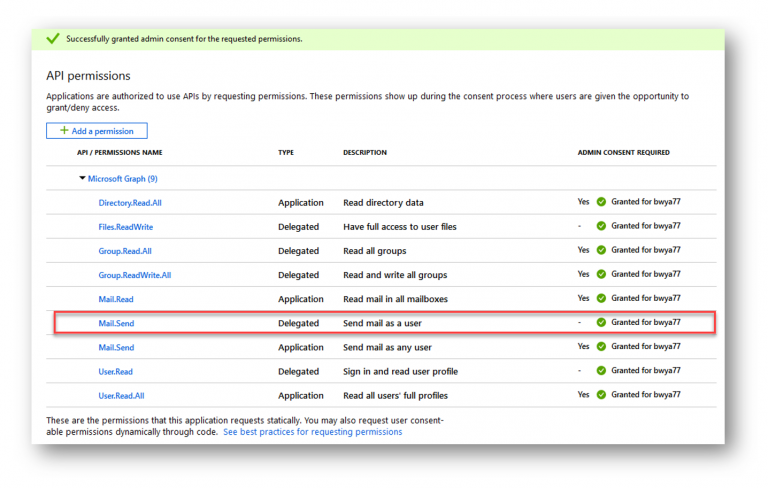Image resolution: width=768 pixels, height=488 pixels.
Task: Open the Application type Mail.Send permission
Action: (116, 347)
